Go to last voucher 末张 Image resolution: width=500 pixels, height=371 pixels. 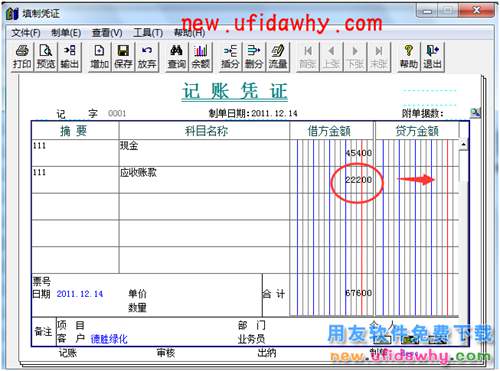pyautogui.click(x=379, y=57)
